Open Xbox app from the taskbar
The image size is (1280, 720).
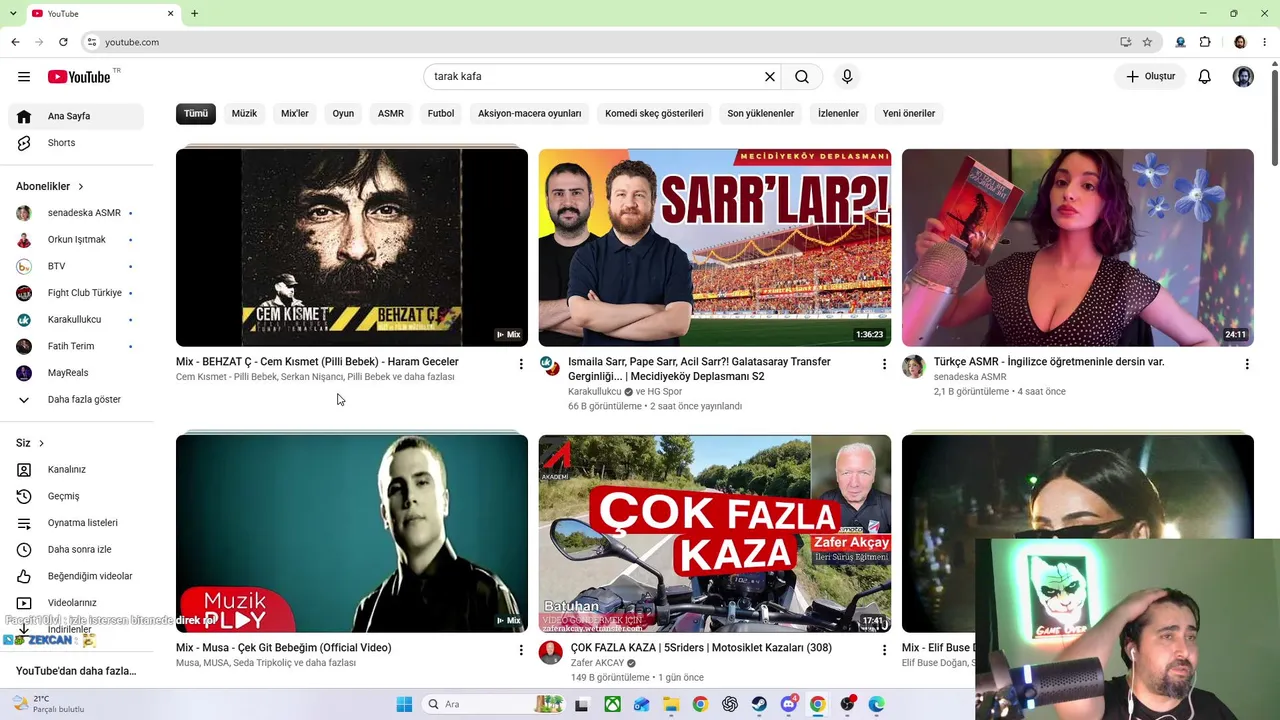click(612, 704)
